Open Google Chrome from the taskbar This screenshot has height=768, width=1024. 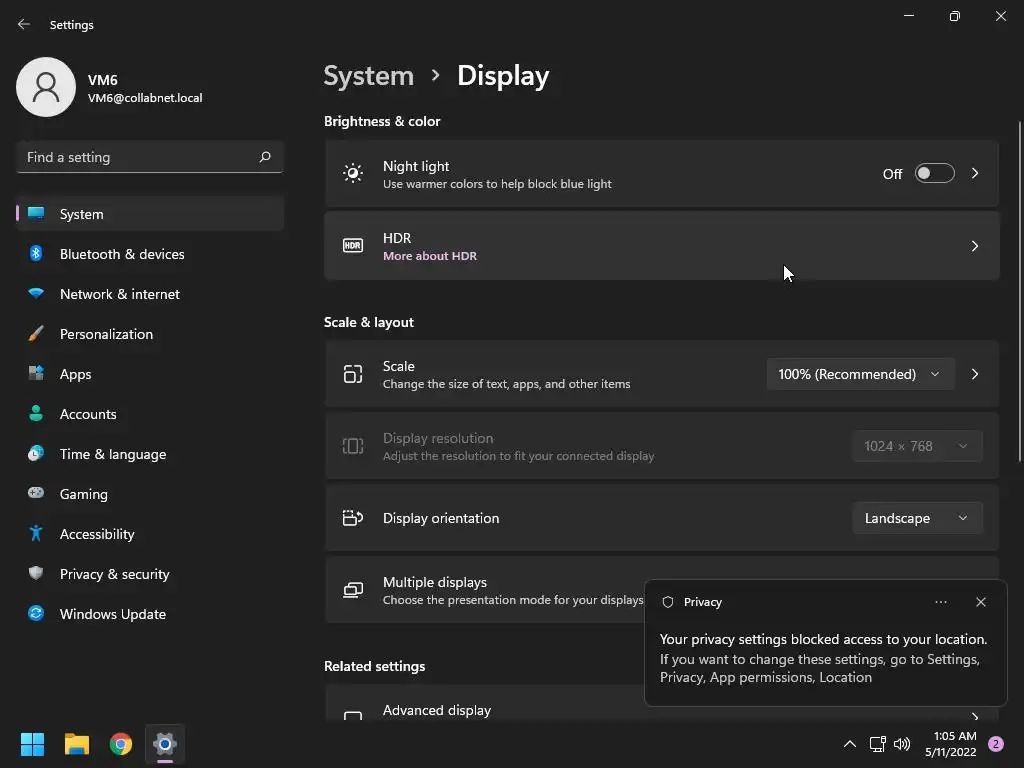[121, 744]
